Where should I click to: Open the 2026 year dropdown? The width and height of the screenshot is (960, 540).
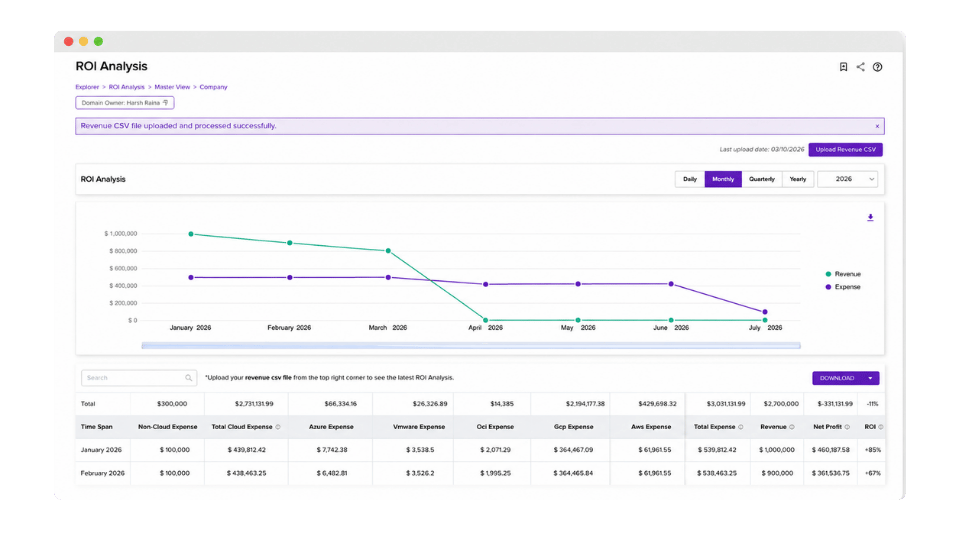click(x=848, y=179)
